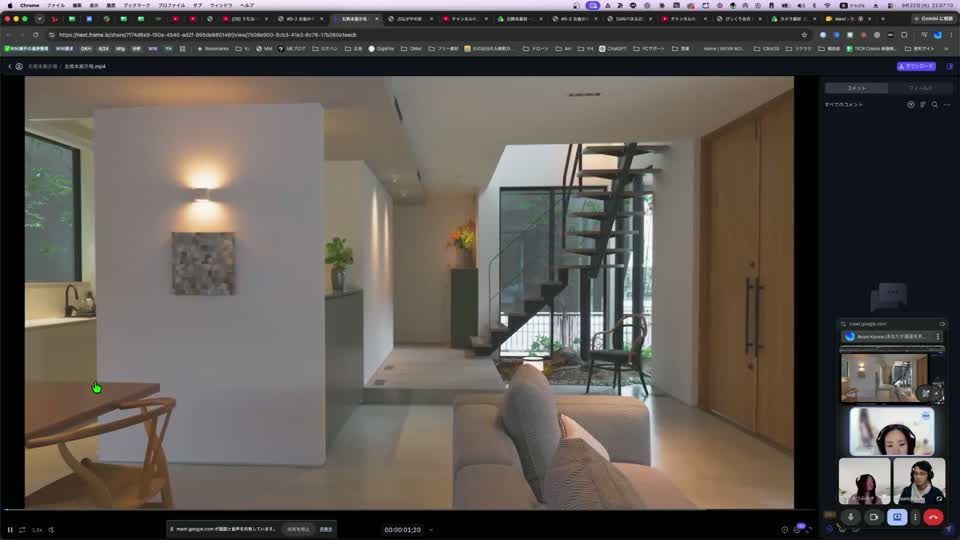
Task: Go back using the Frame.io back chevron
Action: 10,66
